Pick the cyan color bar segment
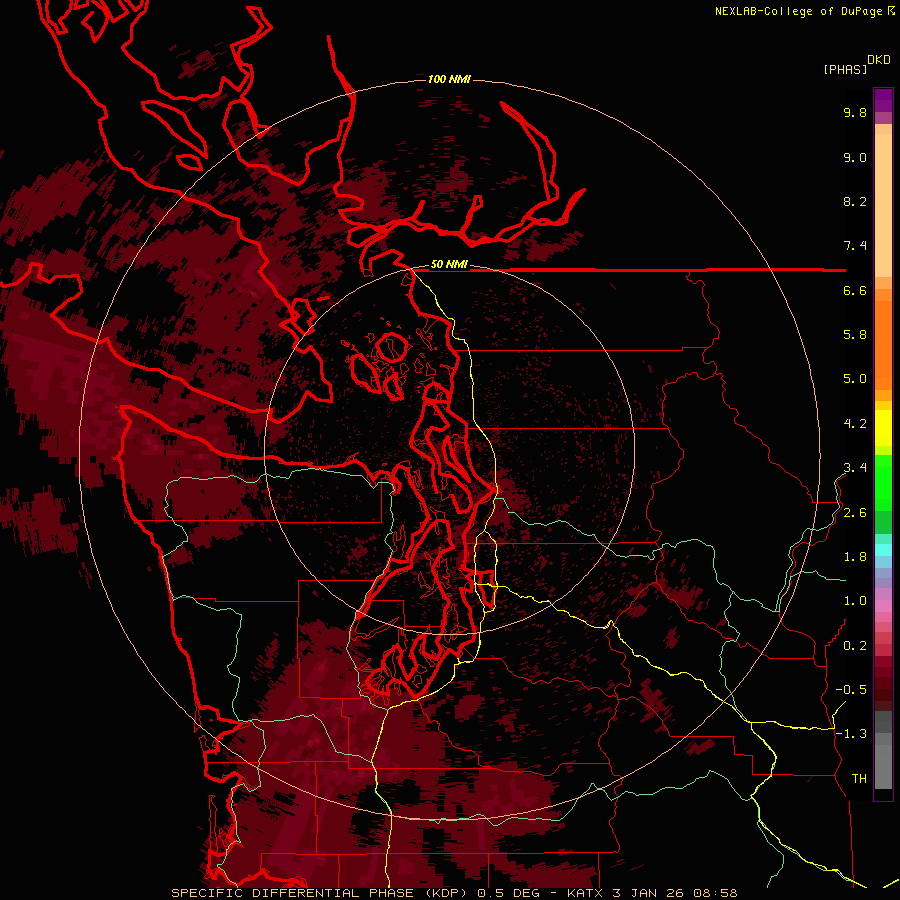Image resolution: width=900 pixels, height=900 pixels. click(x=883, y=549)
